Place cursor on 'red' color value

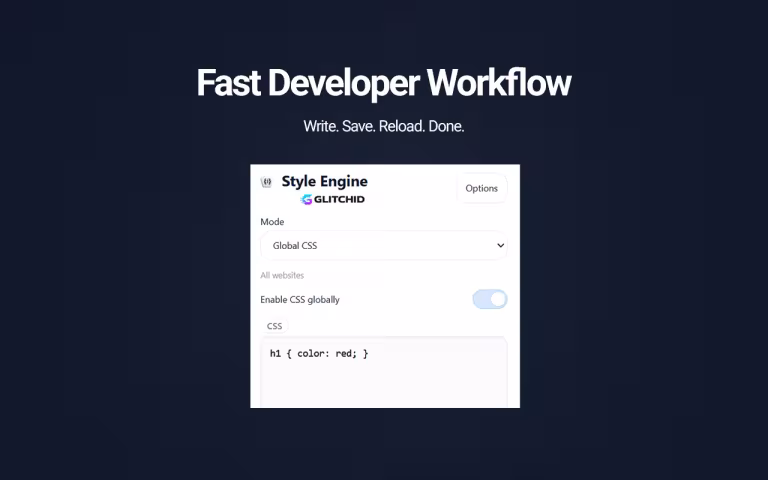pyautogui.click(x=345, y=354)
